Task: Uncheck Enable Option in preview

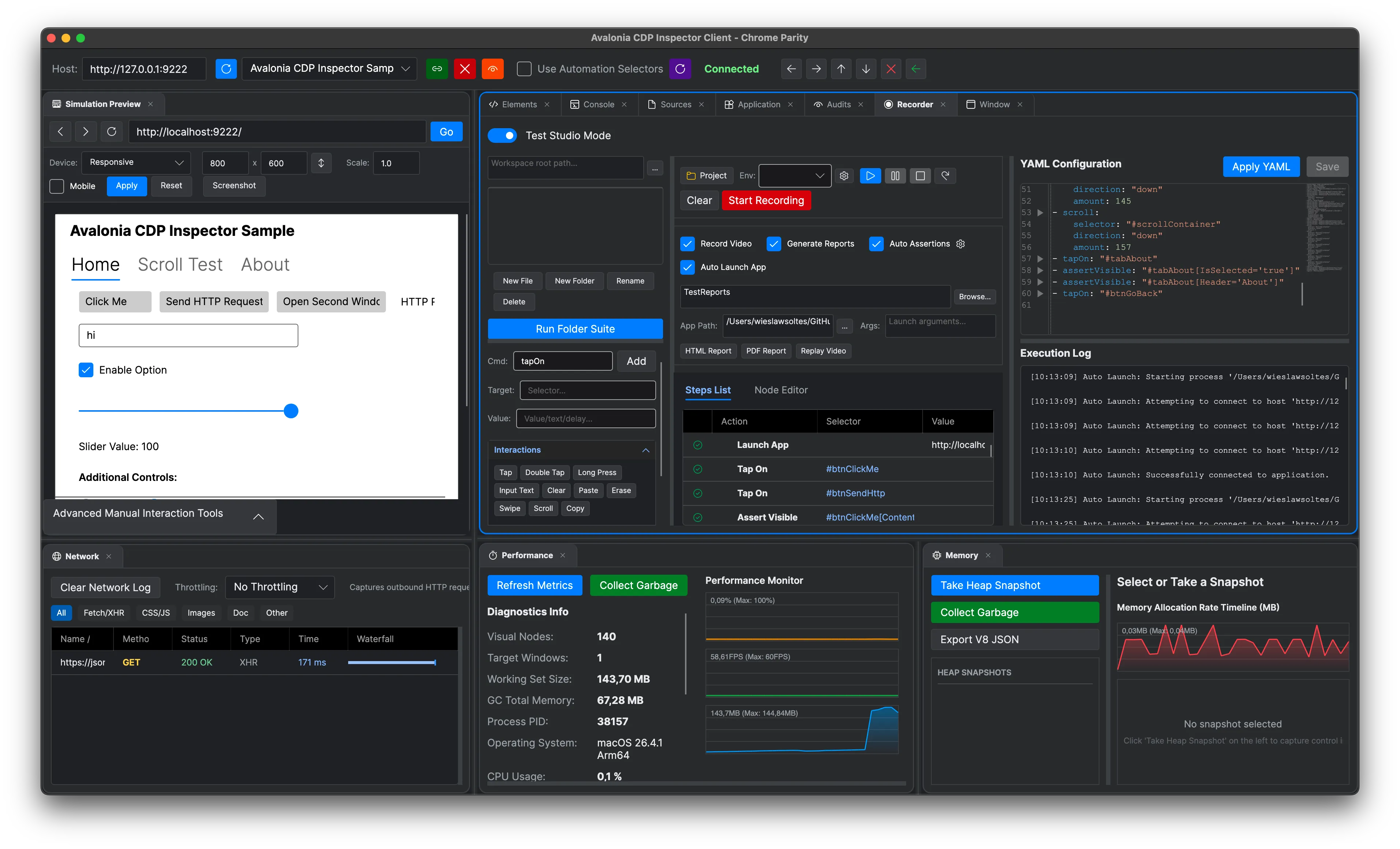Action: (x=86, y=370)
